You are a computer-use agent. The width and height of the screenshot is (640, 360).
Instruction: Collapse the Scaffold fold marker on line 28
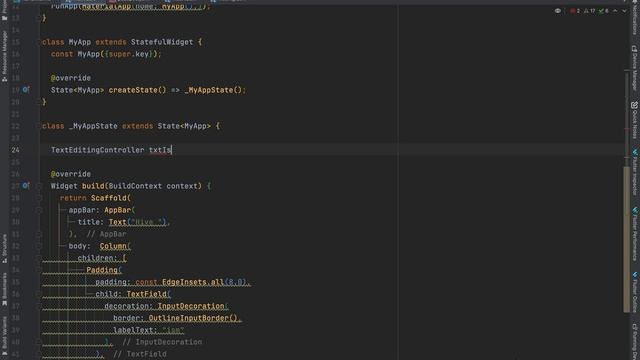(x=39, y=198)
